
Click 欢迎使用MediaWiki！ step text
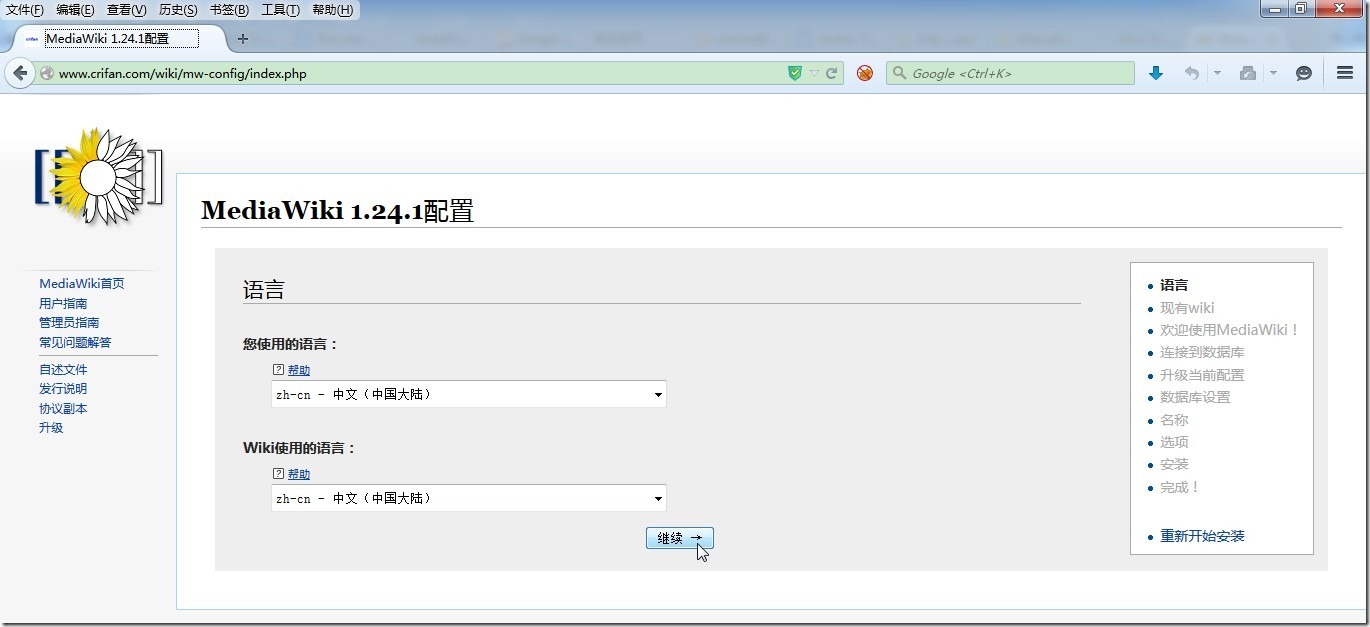(x=1230, y=330)
